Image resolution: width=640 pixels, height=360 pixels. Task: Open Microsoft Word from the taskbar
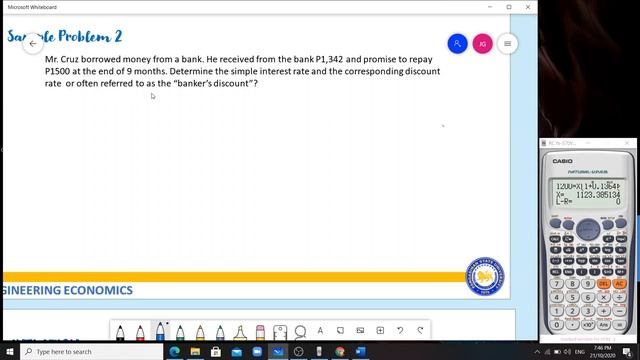coord(361,351)
